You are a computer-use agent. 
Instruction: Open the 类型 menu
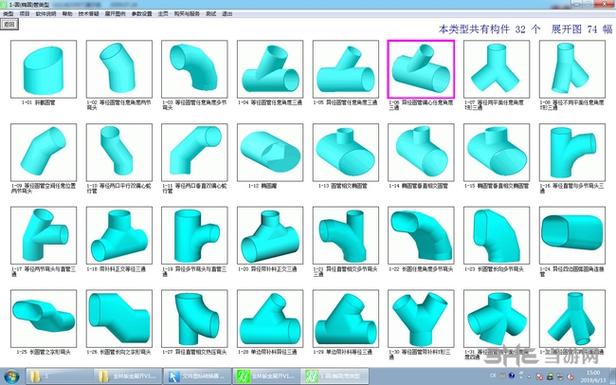click(x=8, y=14)
